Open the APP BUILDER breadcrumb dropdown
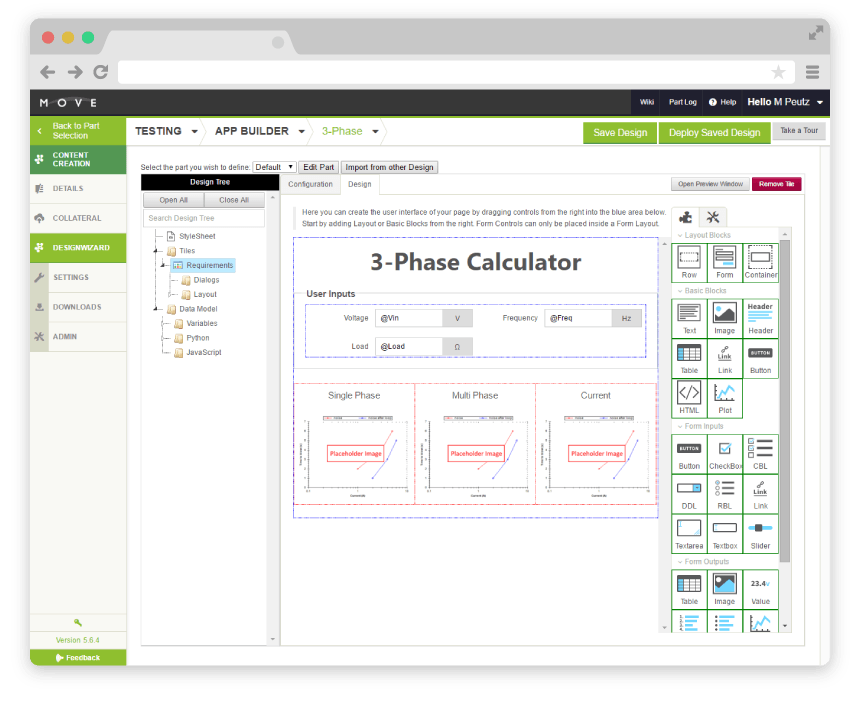The image size is (859, 704). point(301,131)
